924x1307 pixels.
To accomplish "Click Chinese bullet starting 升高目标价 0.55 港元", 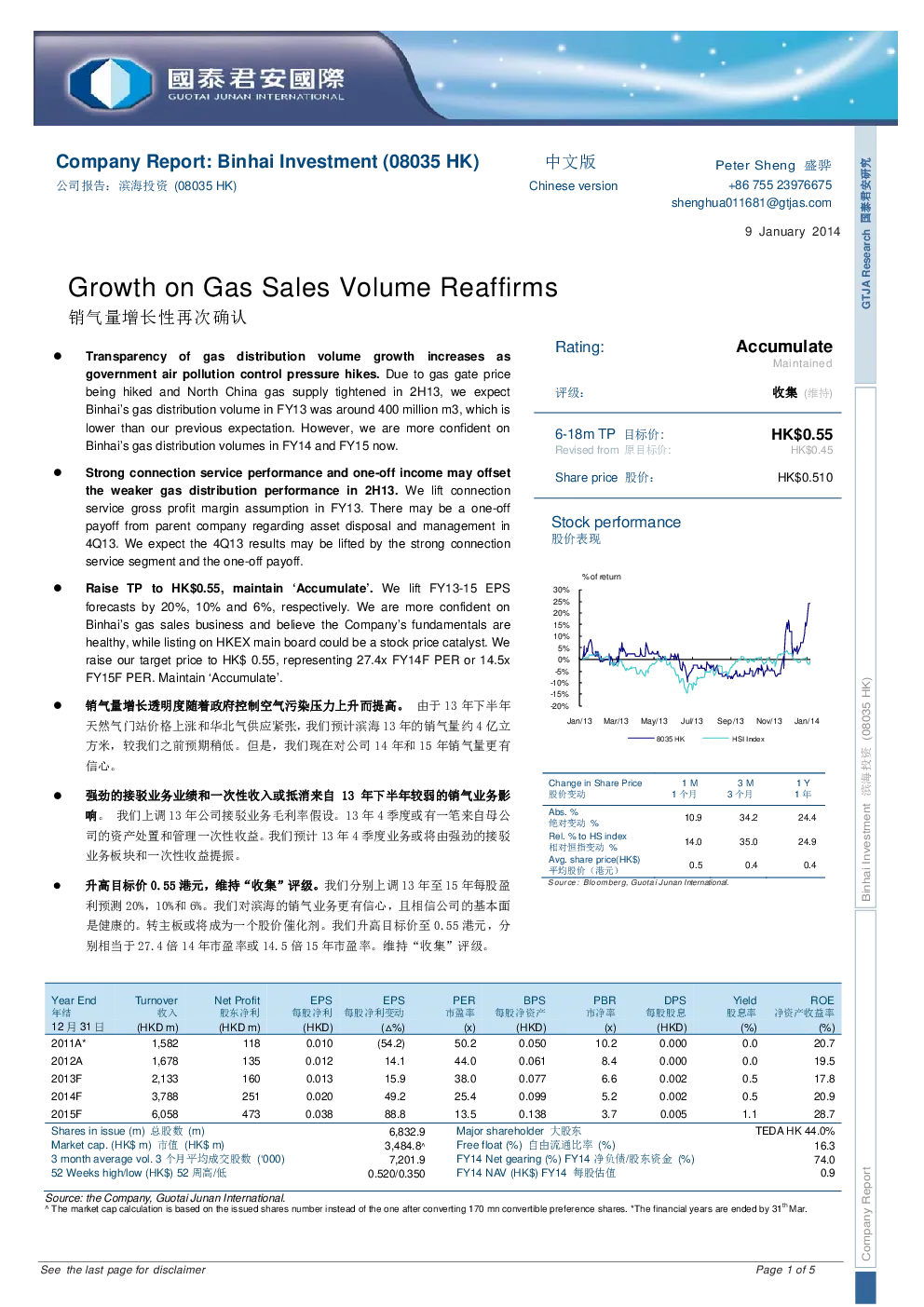I will pos(298,916).
